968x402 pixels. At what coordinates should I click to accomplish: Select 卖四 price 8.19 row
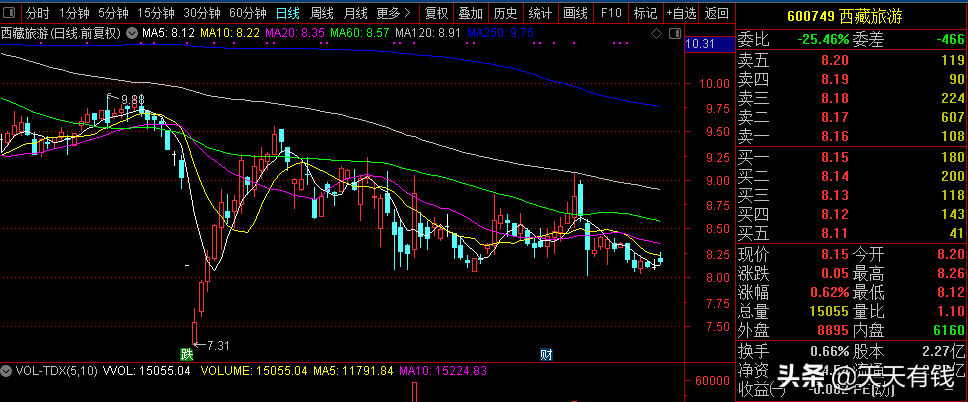point(851,79)
